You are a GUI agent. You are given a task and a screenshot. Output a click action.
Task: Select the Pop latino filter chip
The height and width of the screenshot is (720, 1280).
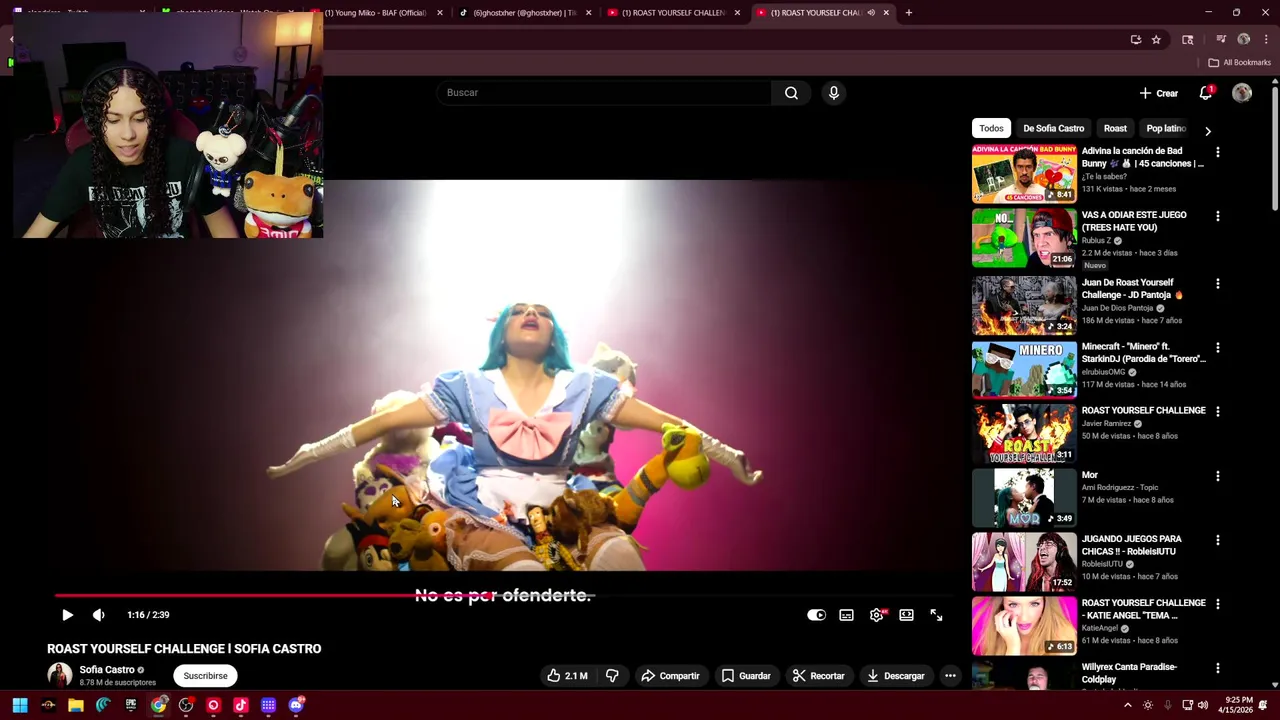tap(1165, 128)
